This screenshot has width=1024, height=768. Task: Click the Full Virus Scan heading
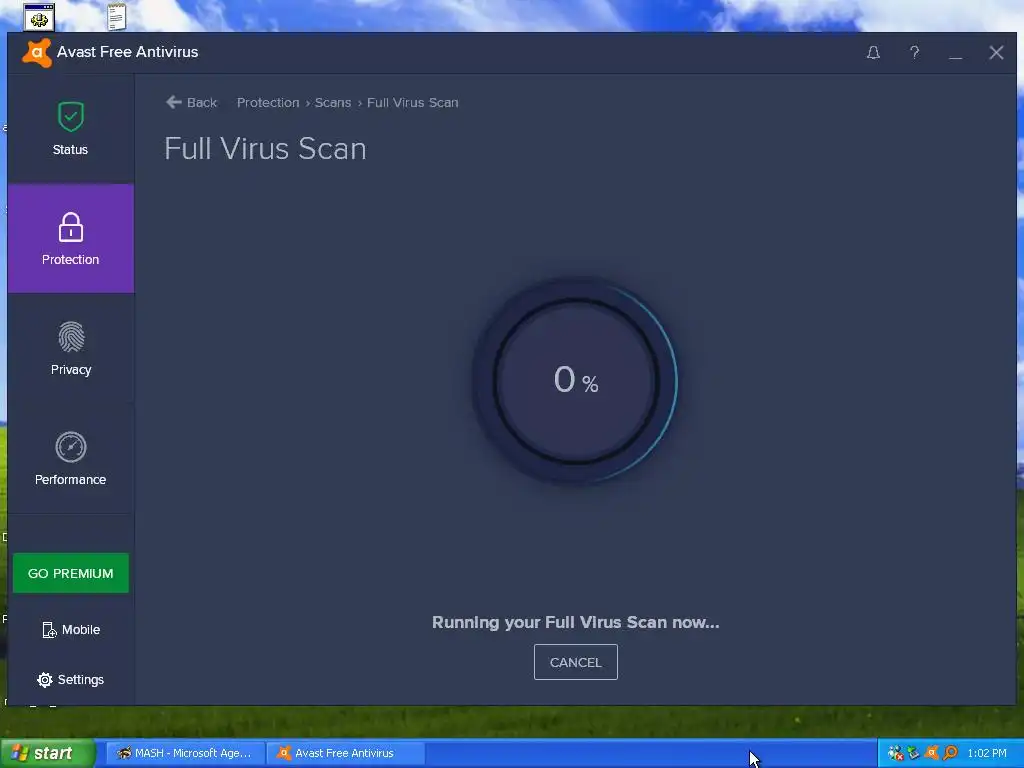(x=265, y=149)
